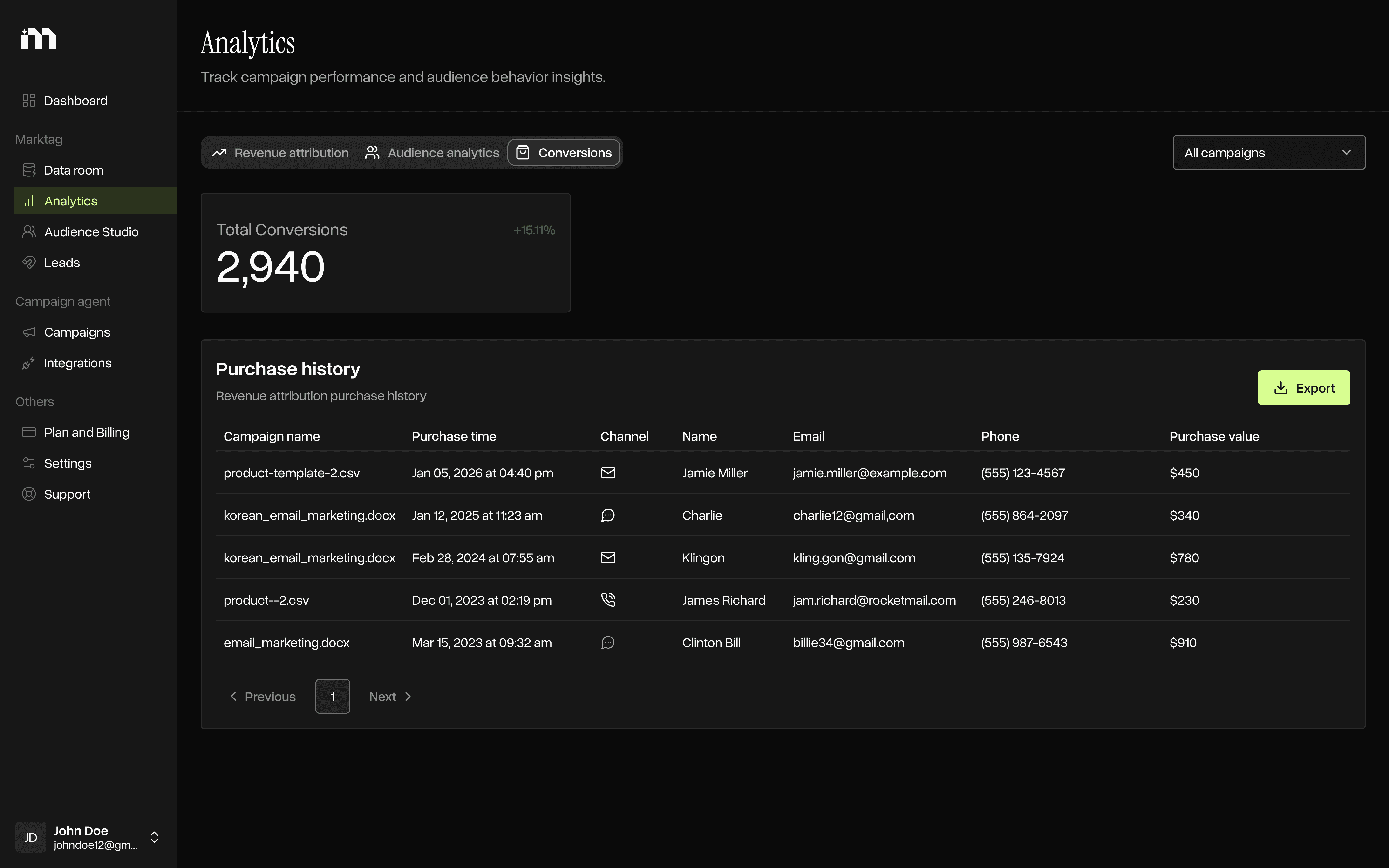Image resolution: width=1389 pixels, height=868 pixels.
Task: Go to Previous page
Action: (263, 696)
